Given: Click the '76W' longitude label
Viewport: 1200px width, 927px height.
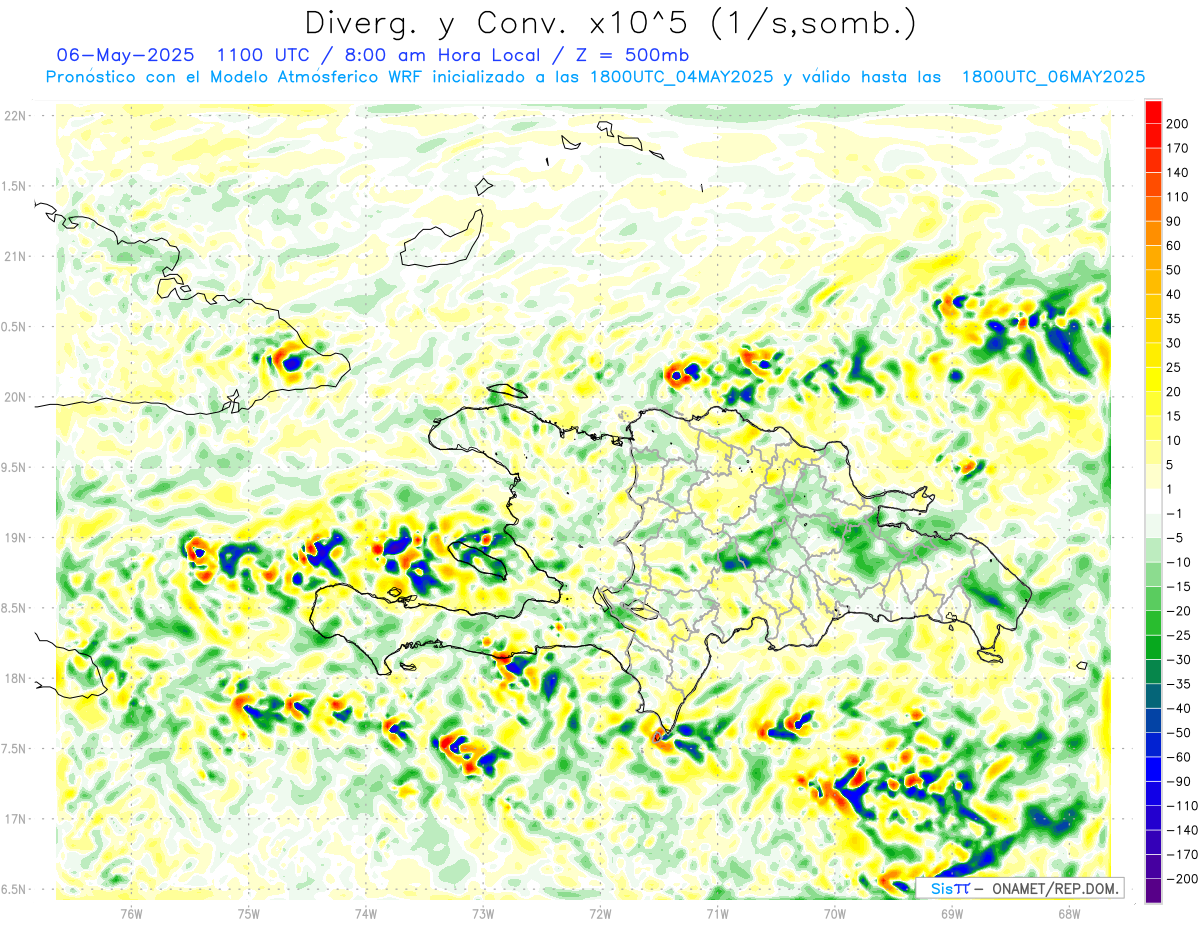Looking at the screenshot, I should (x=131, y=914).
